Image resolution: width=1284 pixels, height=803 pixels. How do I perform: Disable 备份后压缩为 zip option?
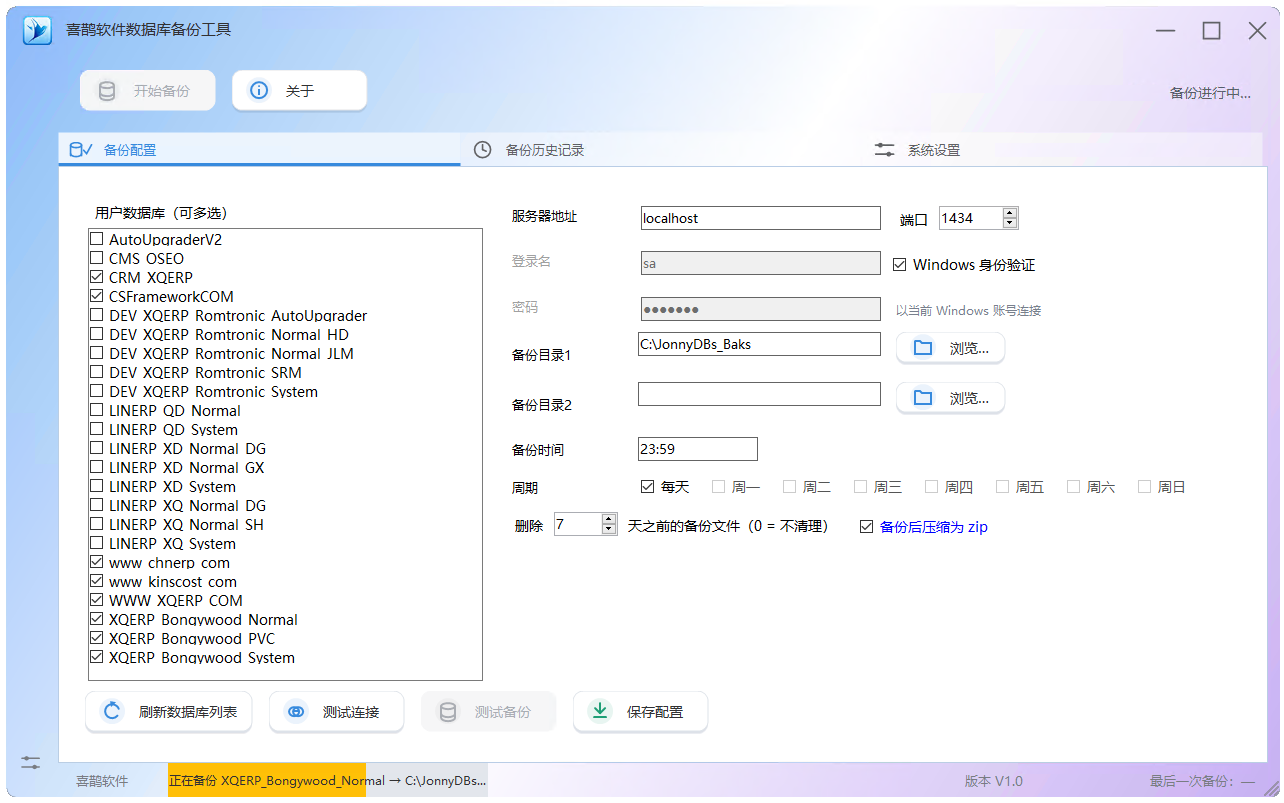click(x=867, y=527)
